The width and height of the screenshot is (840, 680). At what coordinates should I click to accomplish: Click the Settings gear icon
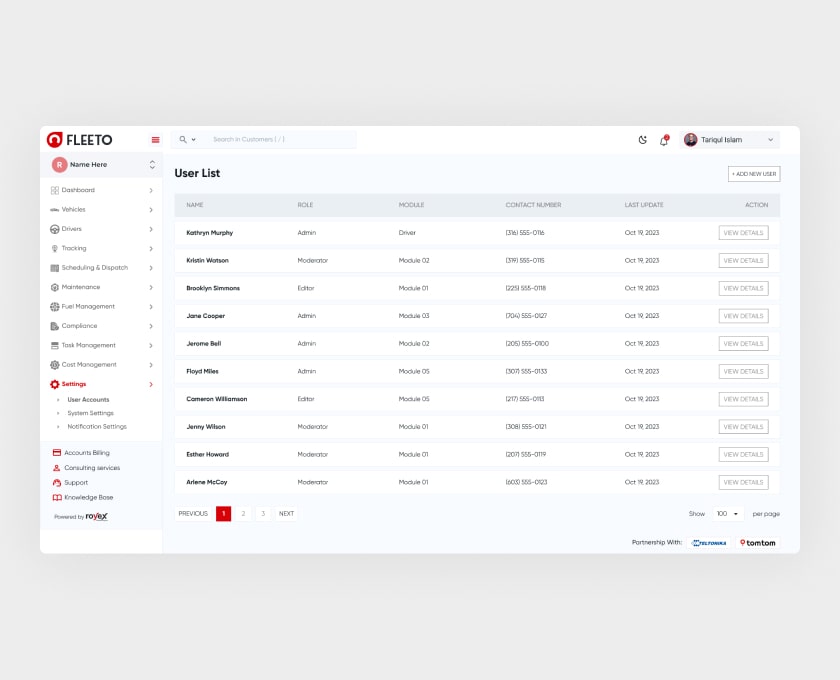pyautogui.click(x=54, y=384)
